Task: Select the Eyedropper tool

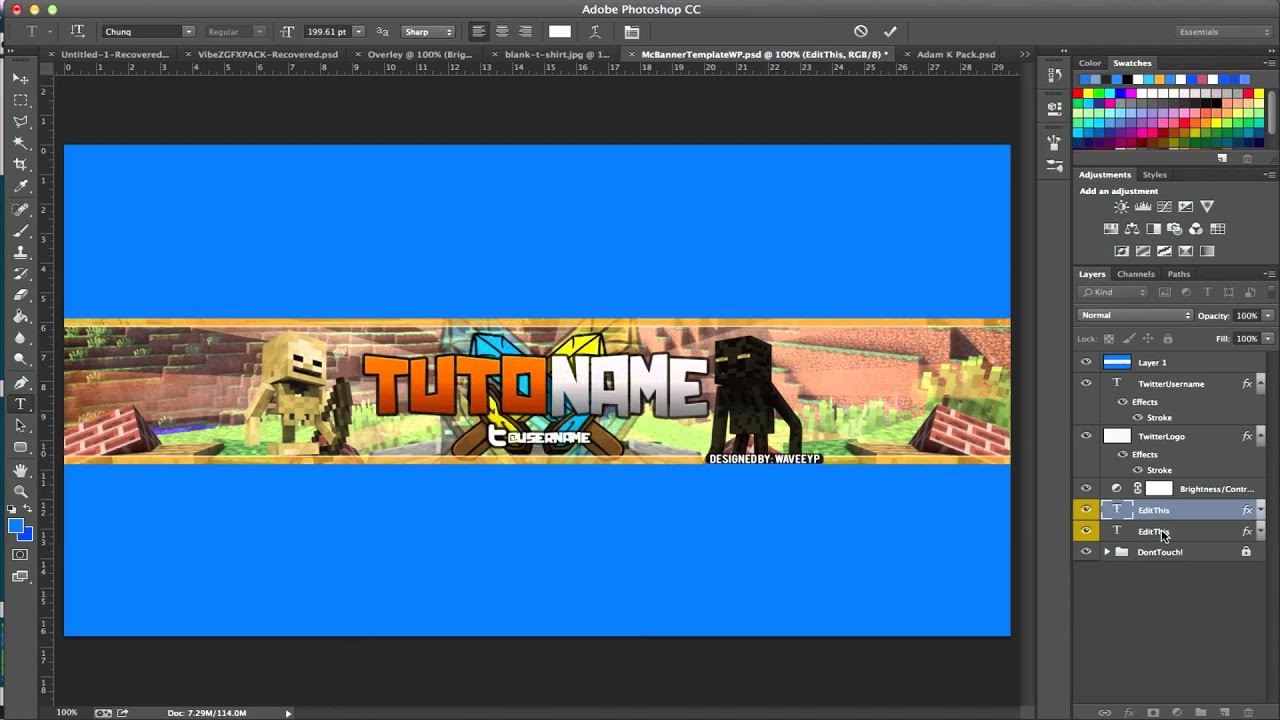Action: [20, 186]
